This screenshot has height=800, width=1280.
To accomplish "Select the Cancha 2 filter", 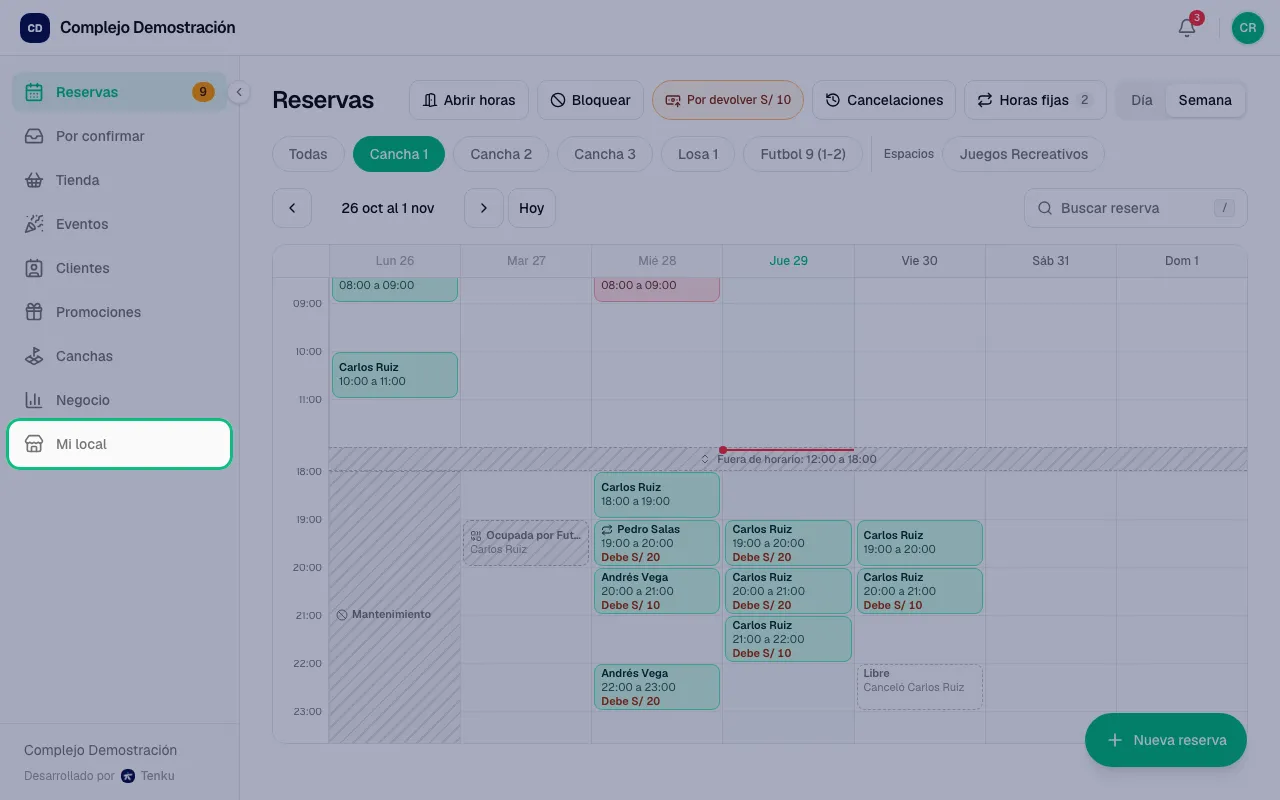I will click(x=501, y=154).
